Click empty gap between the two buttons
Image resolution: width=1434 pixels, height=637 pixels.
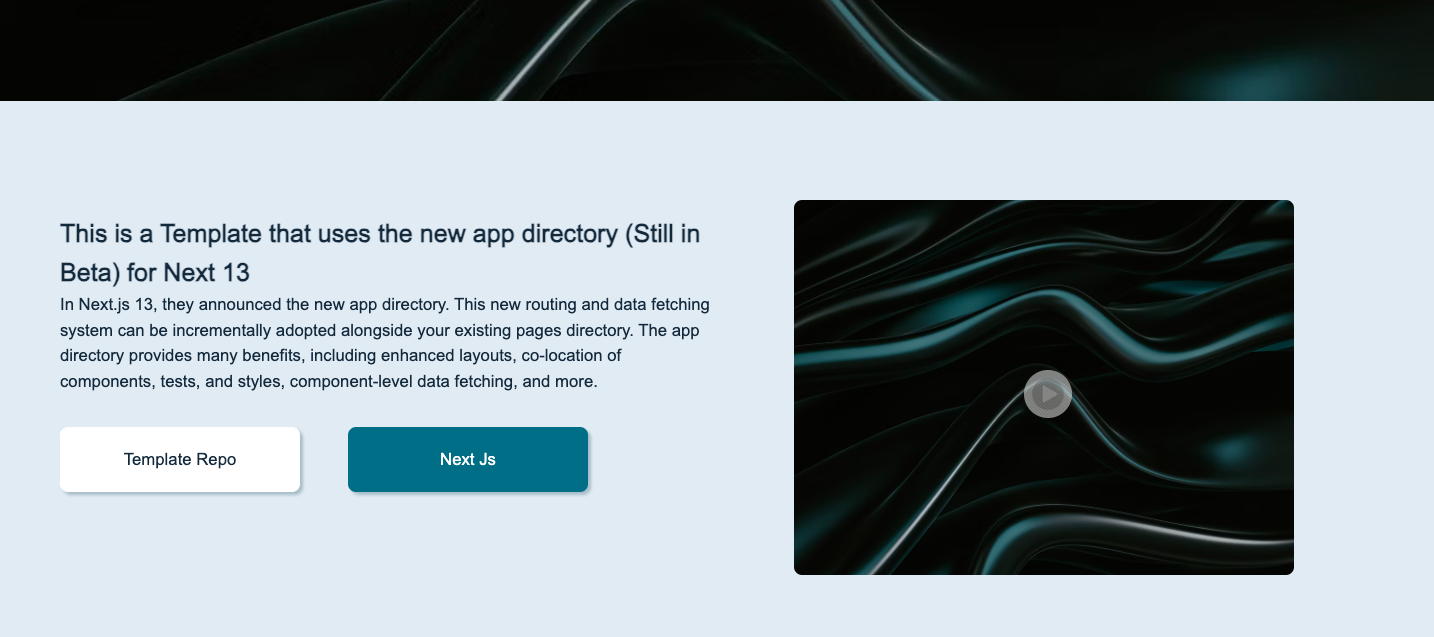[x=324, y=460]
